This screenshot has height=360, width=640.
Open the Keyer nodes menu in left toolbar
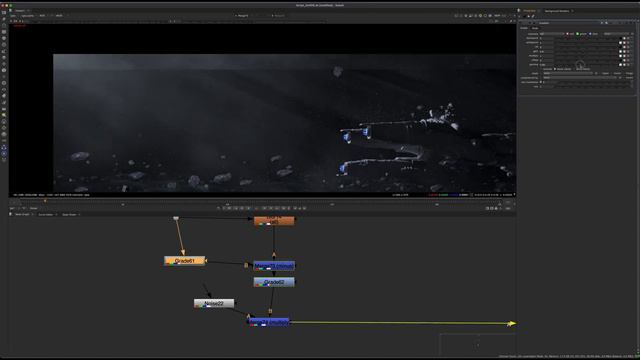tap(4, 51)
